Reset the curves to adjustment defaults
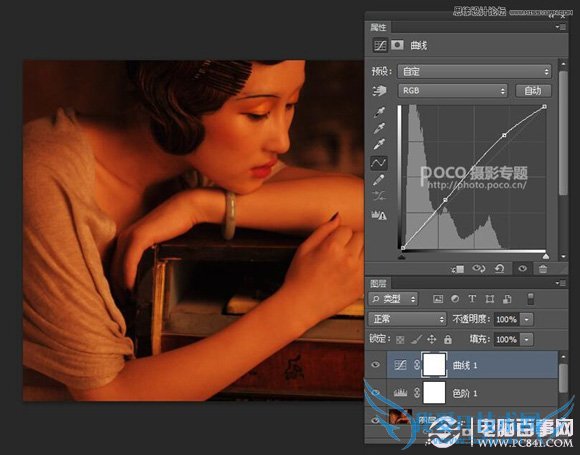Viewport: 580px width, 455px height. click(499, 269)
